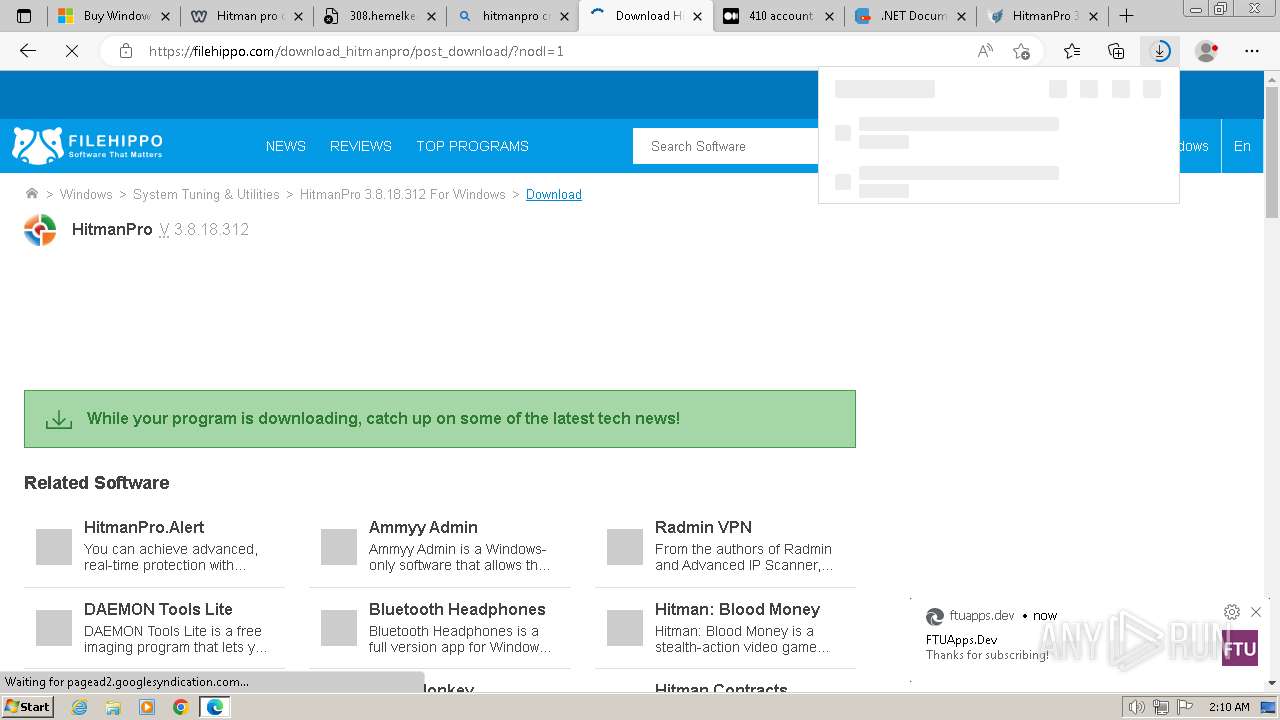Click the browser Back arrow
Image resolution: width=1280 pixels, height=720 pixels.
28,51
